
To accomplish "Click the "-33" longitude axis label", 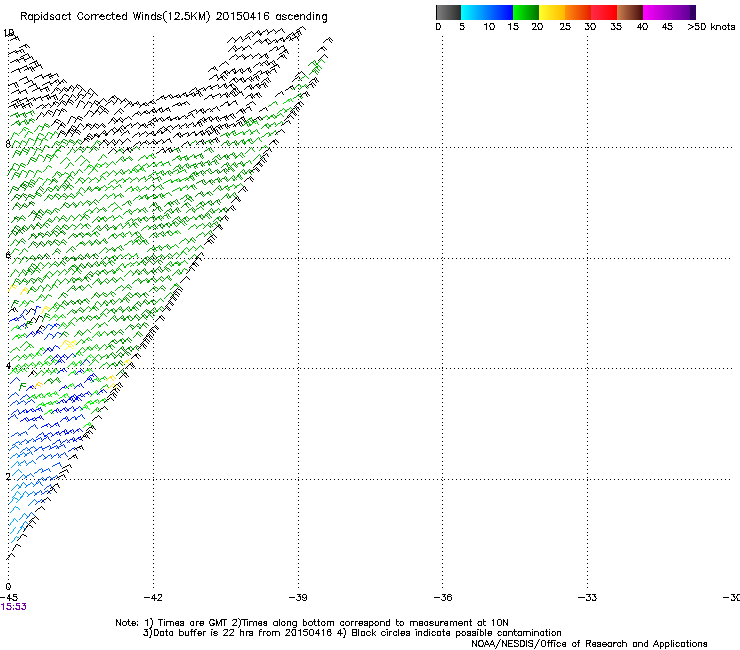I will click(x=588, y=598).
